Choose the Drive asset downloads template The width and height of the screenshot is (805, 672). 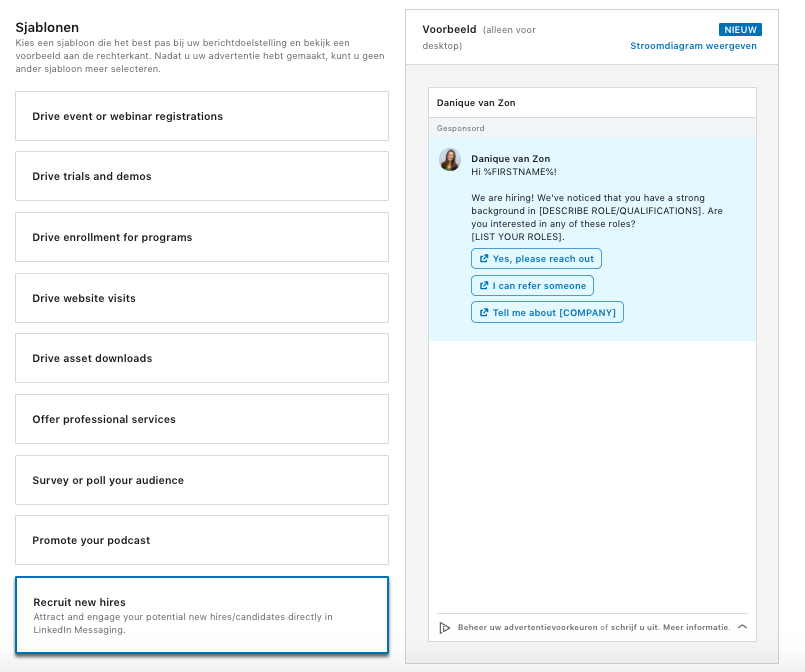click(202, 358)
